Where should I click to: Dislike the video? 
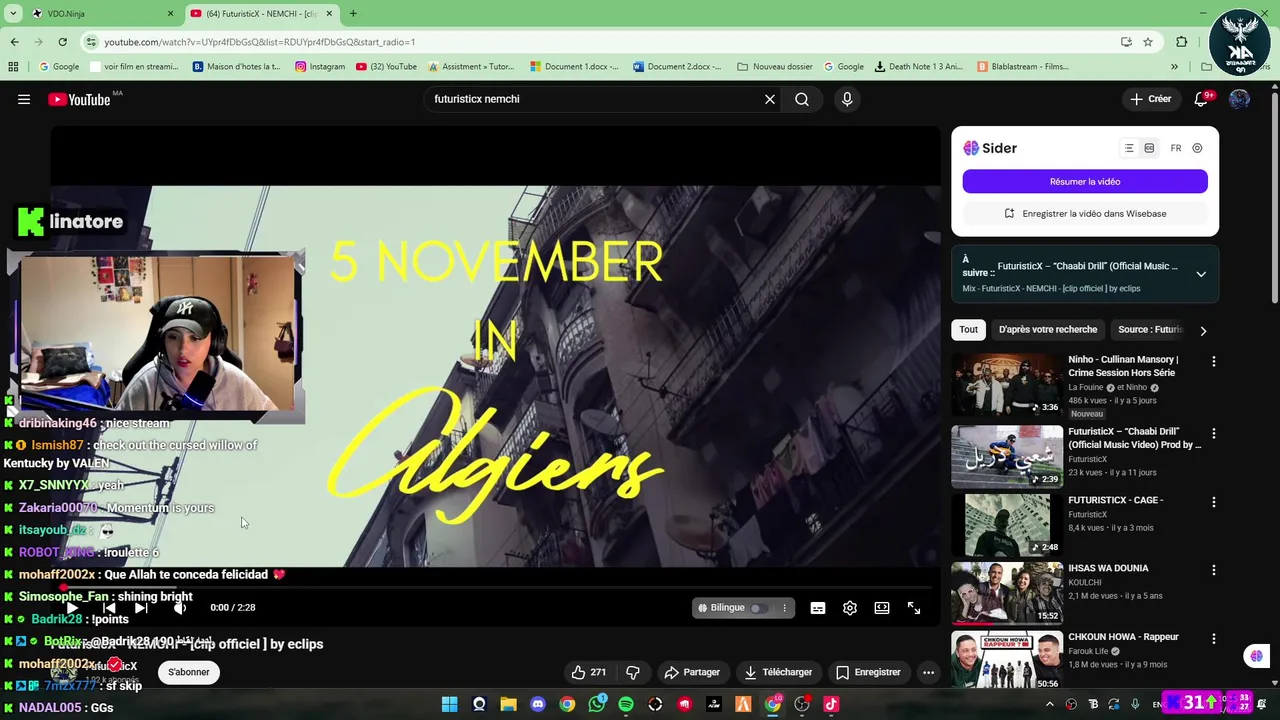(x=633, y=672)
